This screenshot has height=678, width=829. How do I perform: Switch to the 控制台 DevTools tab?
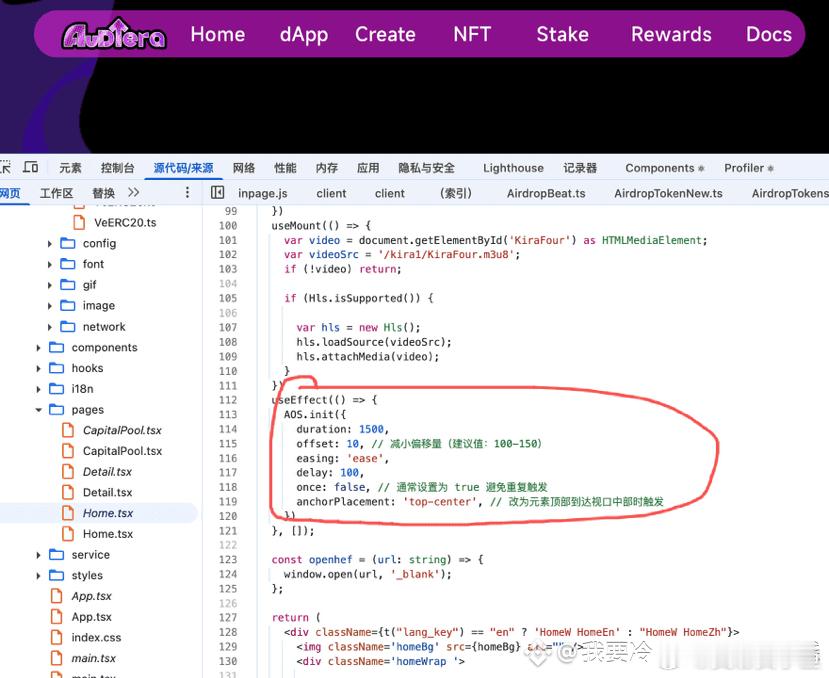pos(117,168)
